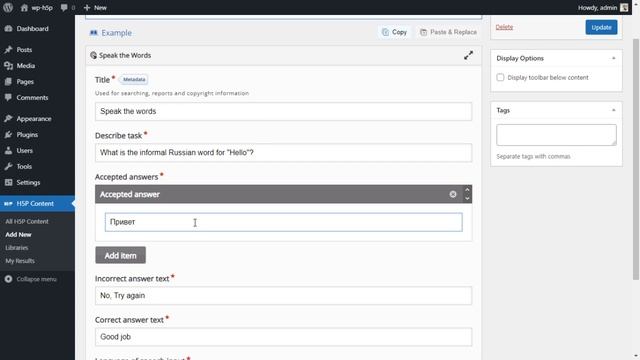Open the New content dropdown

[95, 7]
